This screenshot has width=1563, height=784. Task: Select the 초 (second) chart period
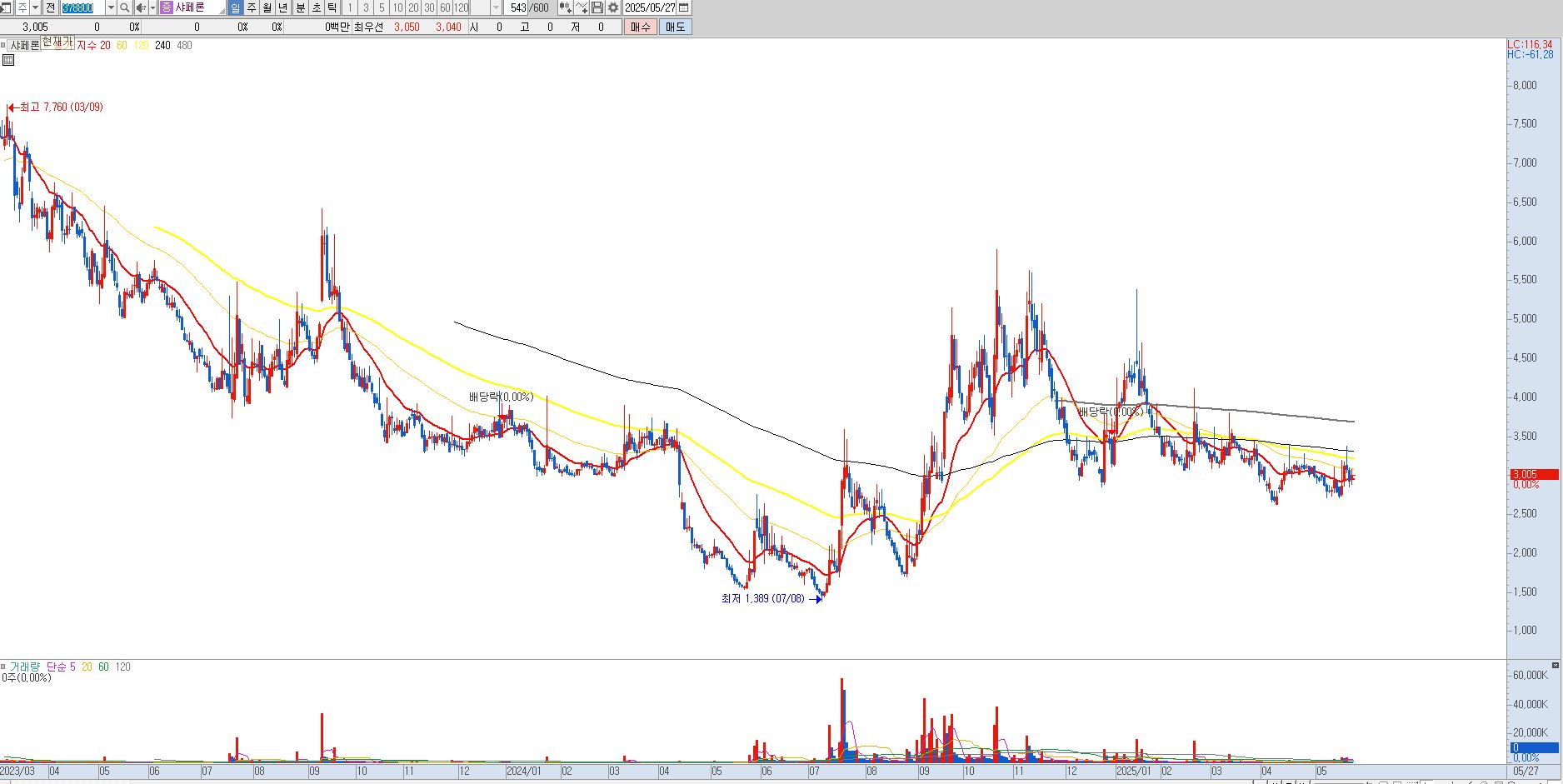click(317, 7)
